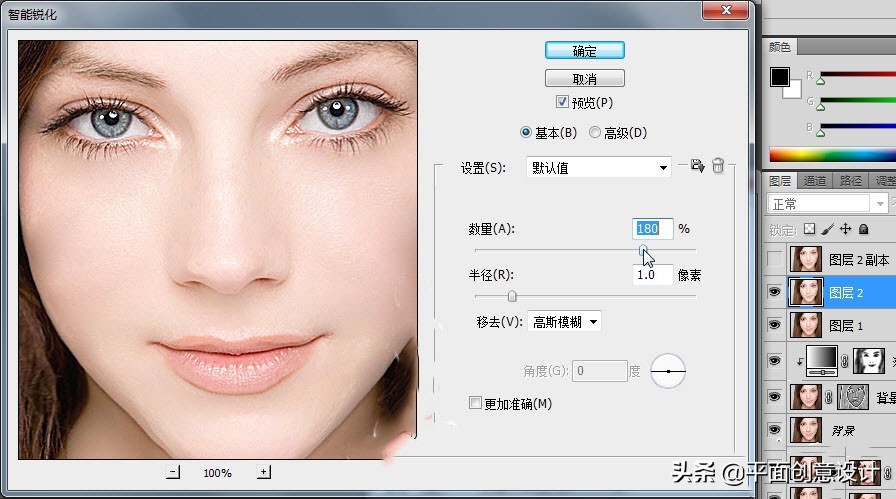This screenshot has height=499, width=896.
Task: Hide the gradient adjustment layer eye
Action: point(774,361)
